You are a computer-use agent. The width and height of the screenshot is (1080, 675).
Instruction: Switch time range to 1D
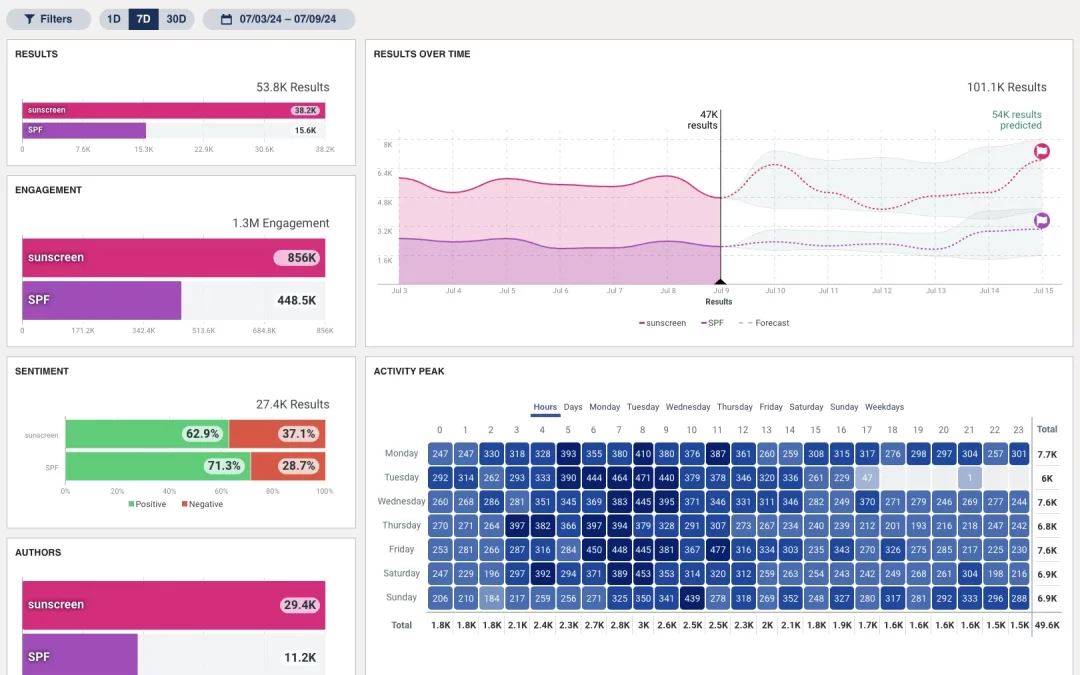(x=114, y=19)
